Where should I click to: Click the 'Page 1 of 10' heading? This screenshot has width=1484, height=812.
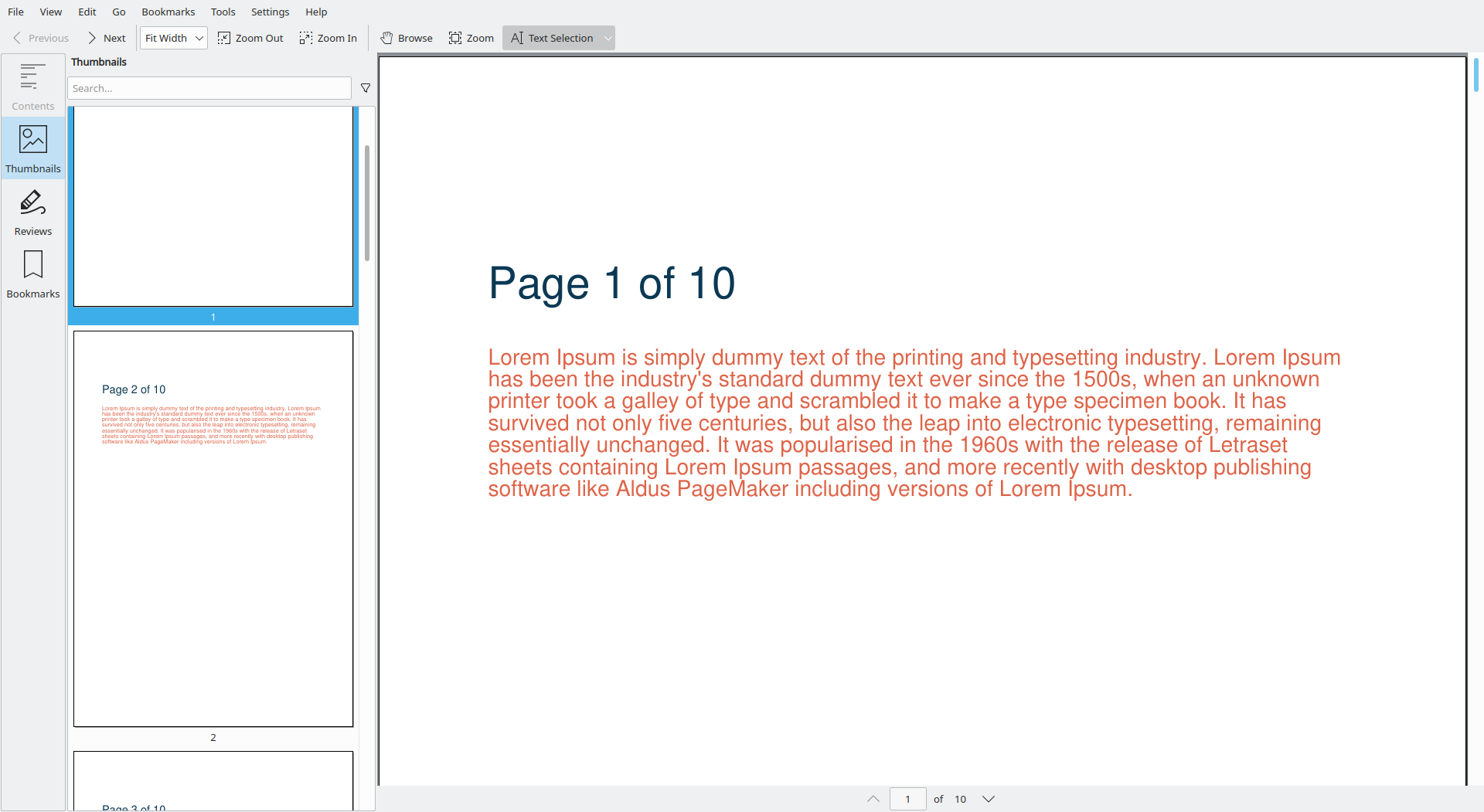click(612, 283)
